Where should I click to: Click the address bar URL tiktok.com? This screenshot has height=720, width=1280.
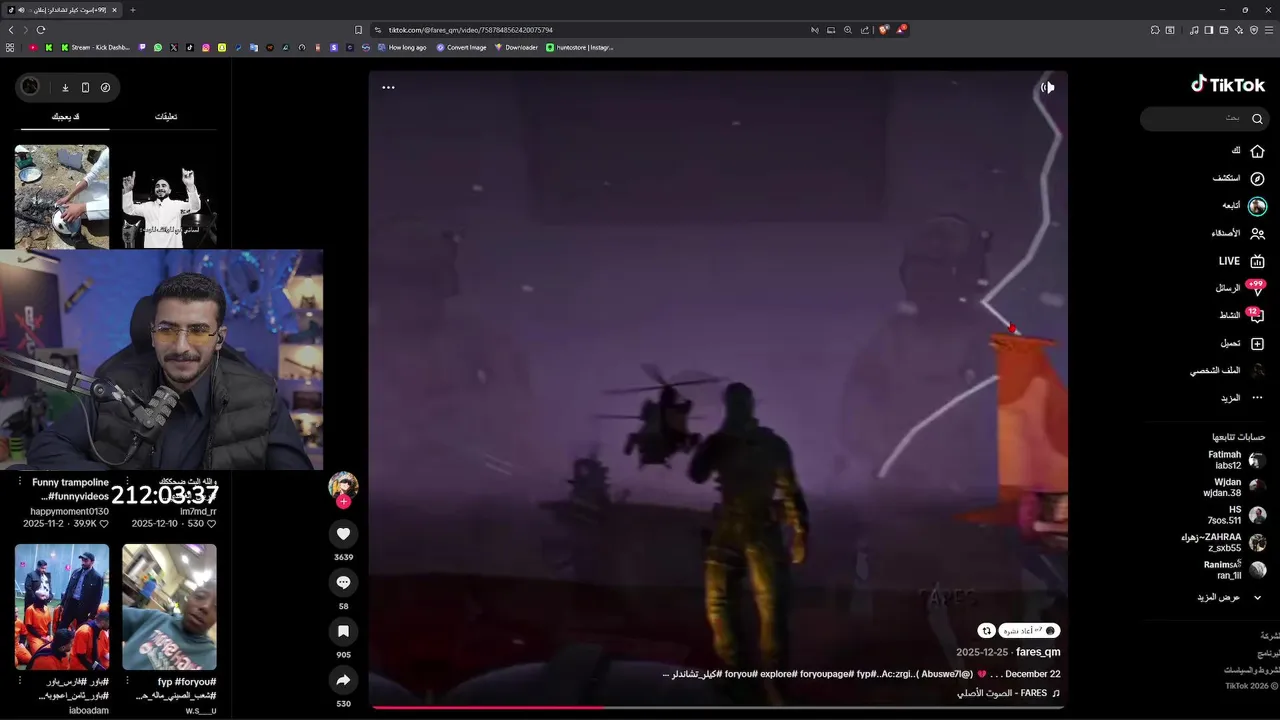(470, 30)
